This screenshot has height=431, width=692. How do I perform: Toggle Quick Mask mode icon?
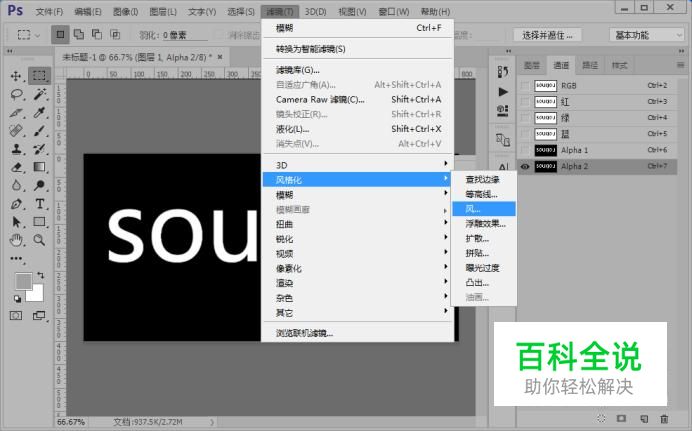tap(16, 315)
